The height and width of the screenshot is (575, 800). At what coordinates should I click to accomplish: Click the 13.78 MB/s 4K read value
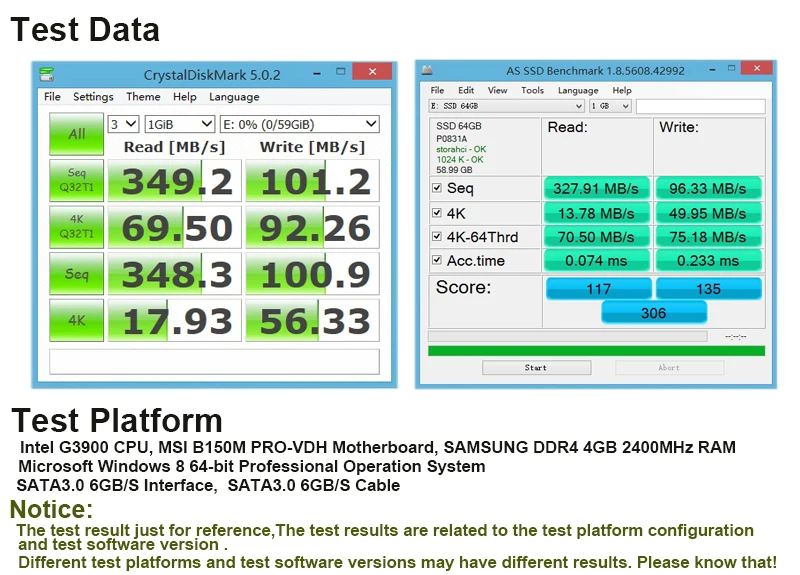pos(596,213)
